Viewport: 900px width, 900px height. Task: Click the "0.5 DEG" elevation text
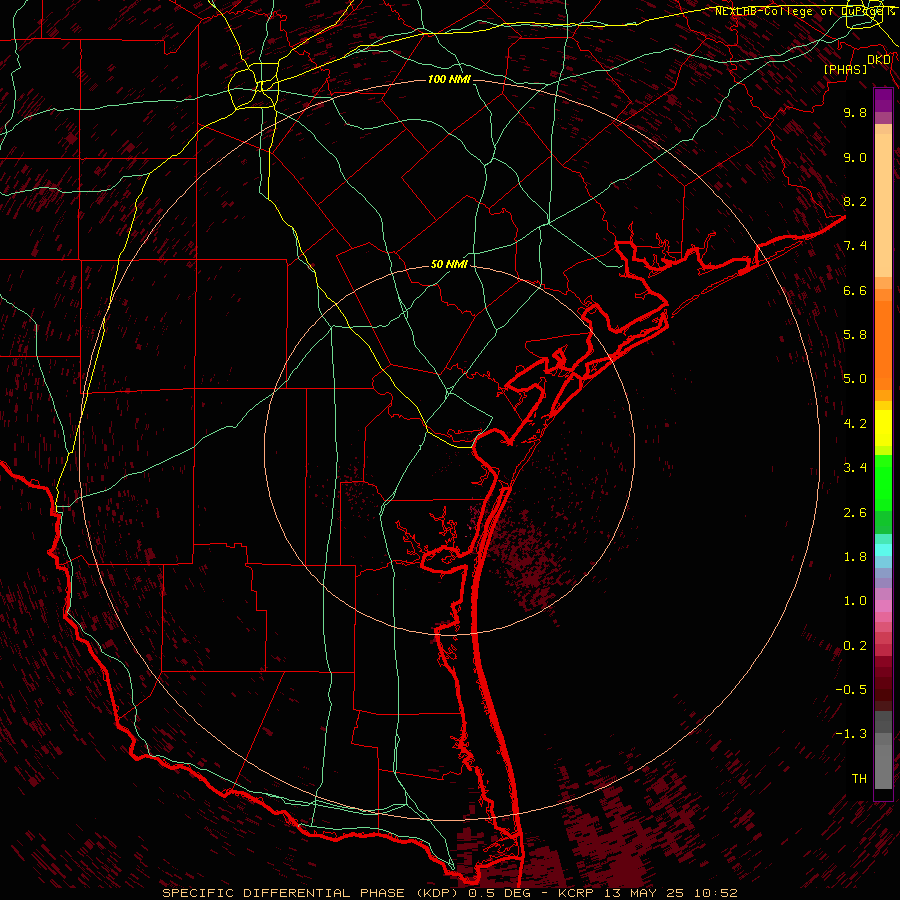(497, 893)
